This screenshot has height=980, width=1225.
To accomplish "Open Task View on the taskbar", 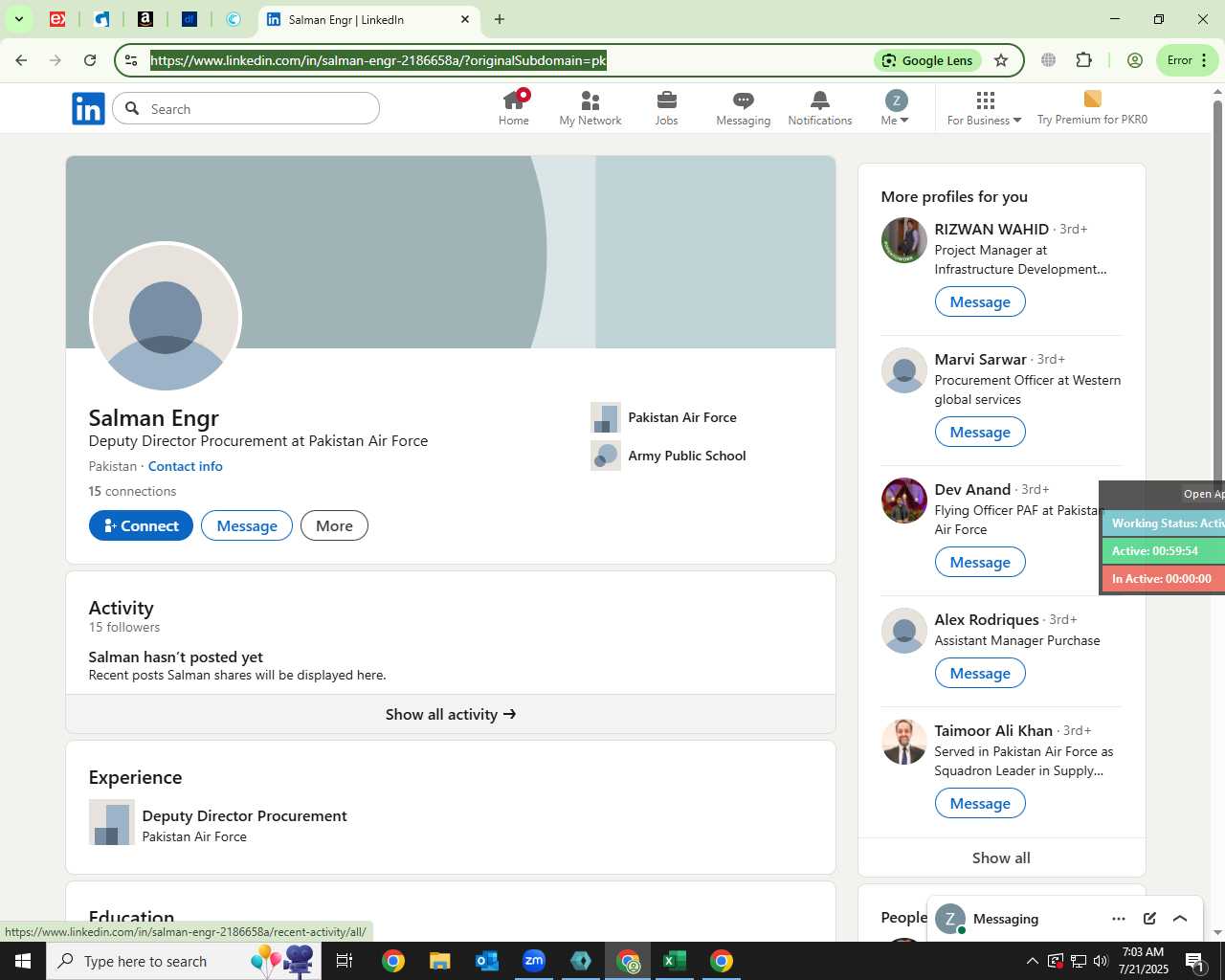I will click(x=345, y=961).
